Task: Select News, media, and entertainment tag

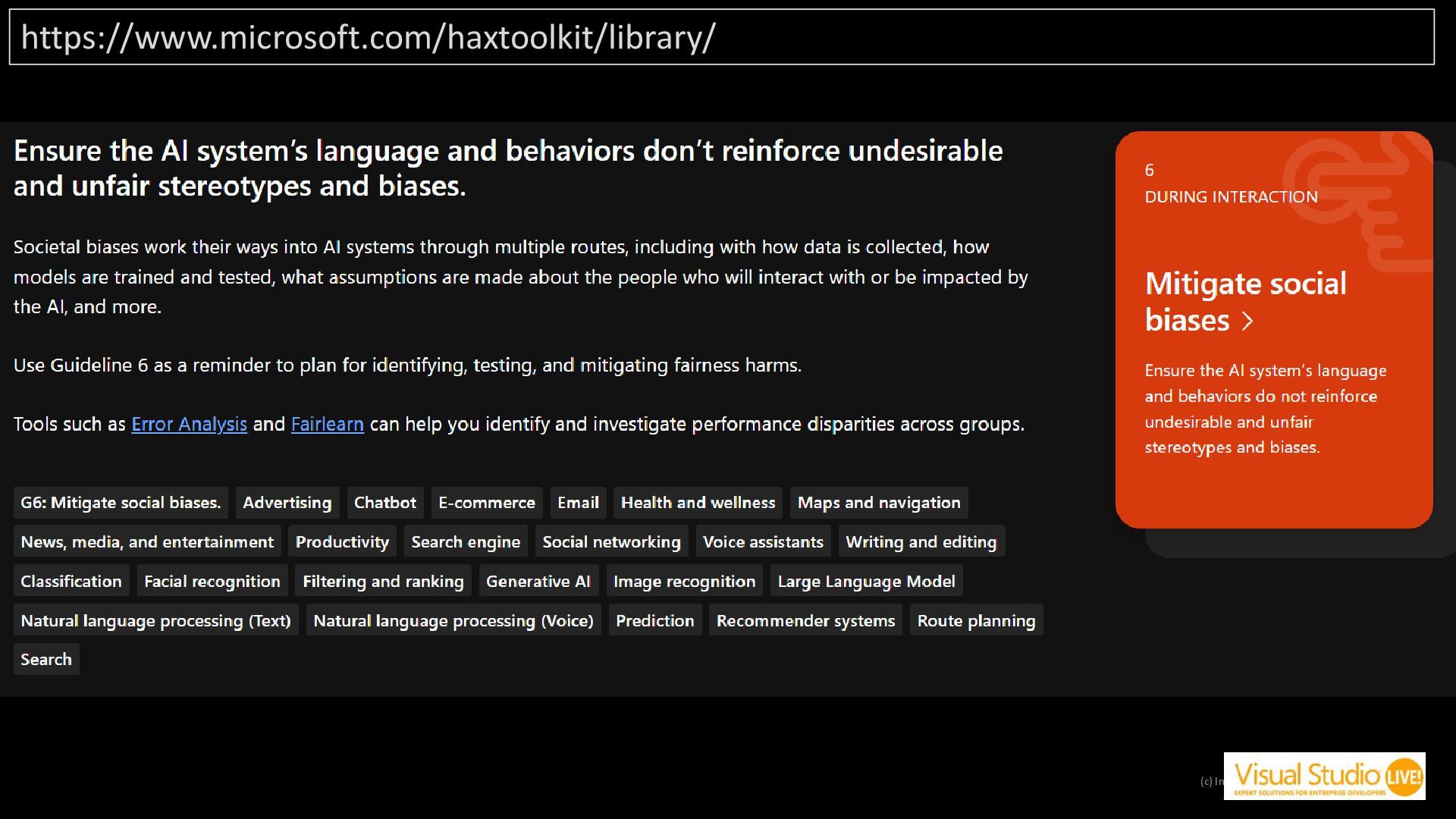Action: tap(147, 541)
